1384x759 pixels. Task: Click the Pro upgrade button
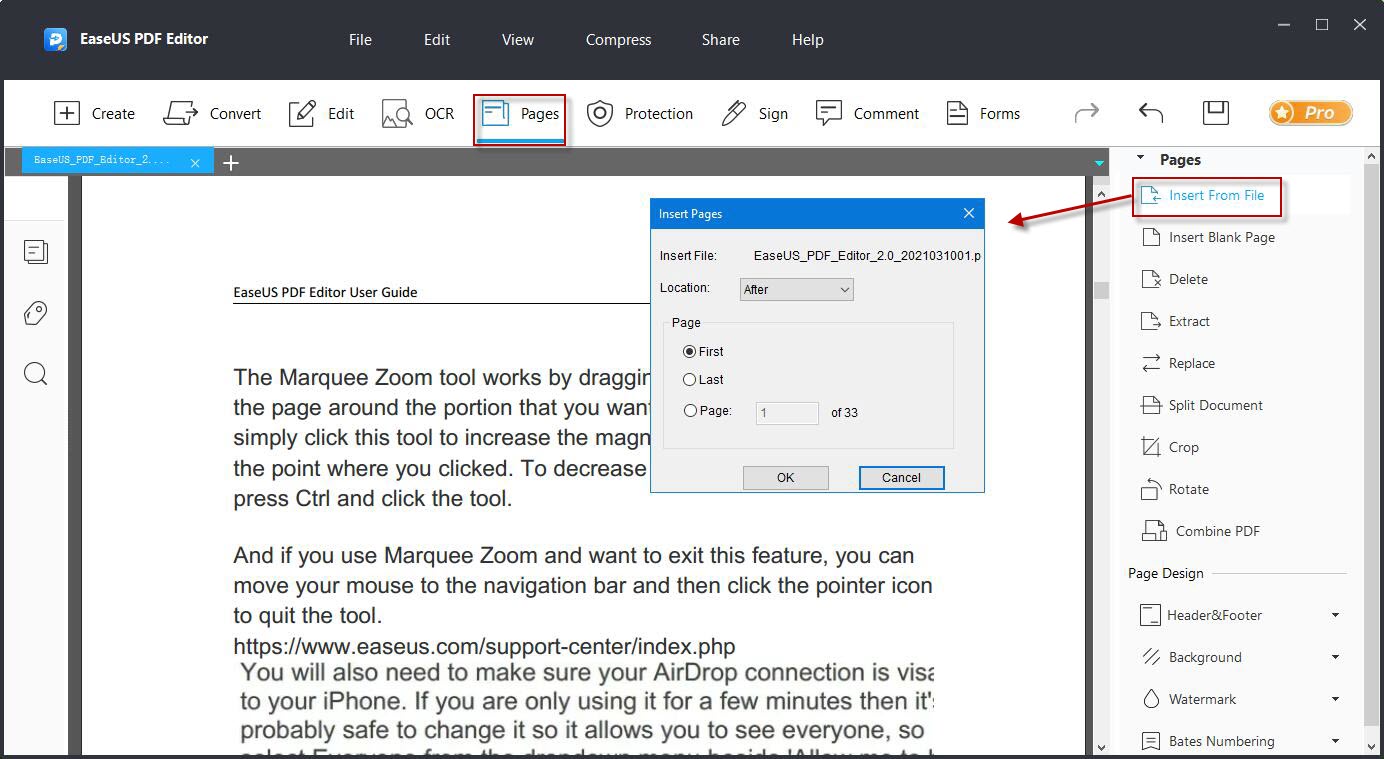point(1310,113)
